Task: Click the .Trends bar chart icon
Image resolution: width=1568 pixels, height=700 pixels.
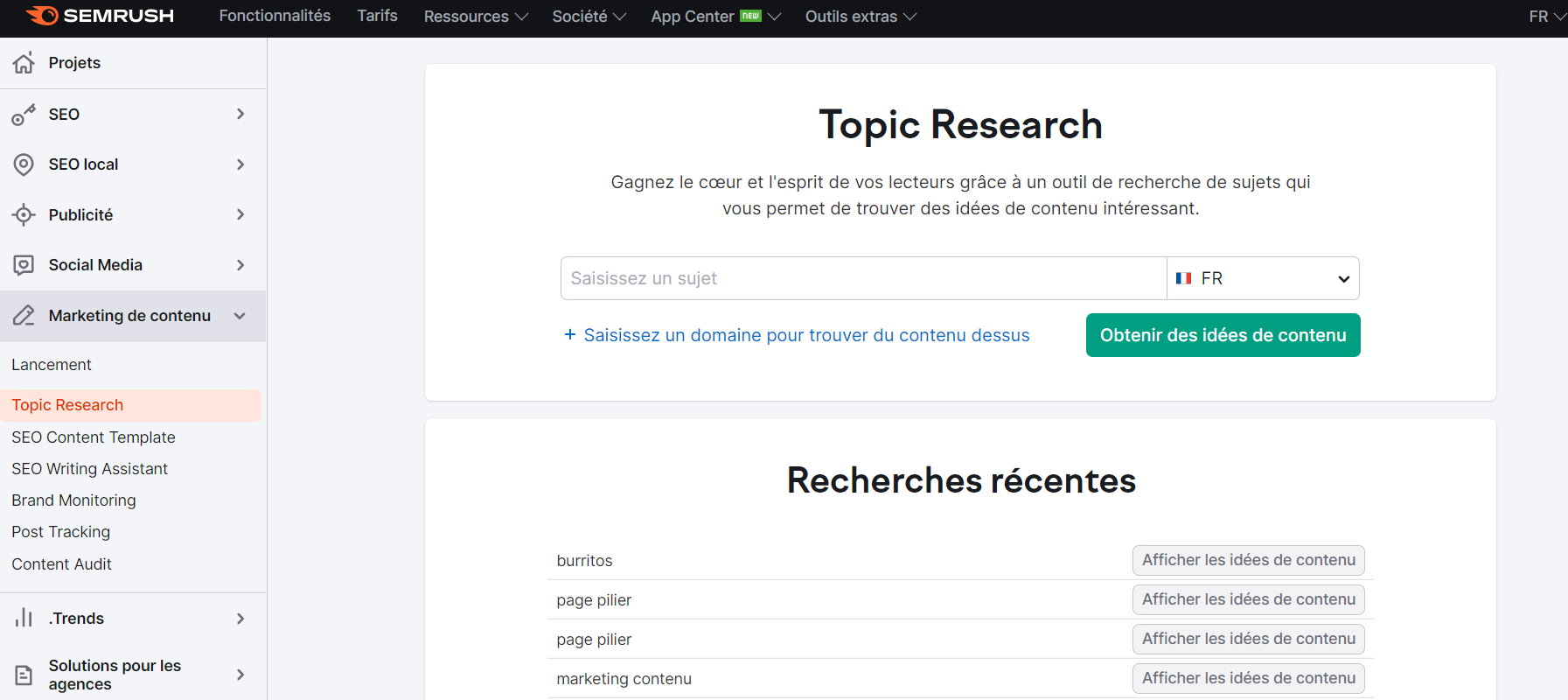Action: [x=24, y=619]
